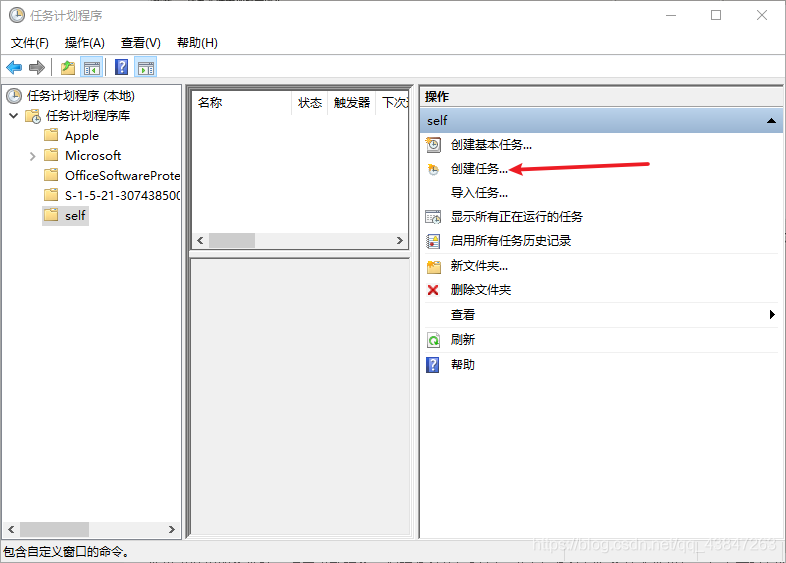Select the self tree item

[x=75, y=216]
